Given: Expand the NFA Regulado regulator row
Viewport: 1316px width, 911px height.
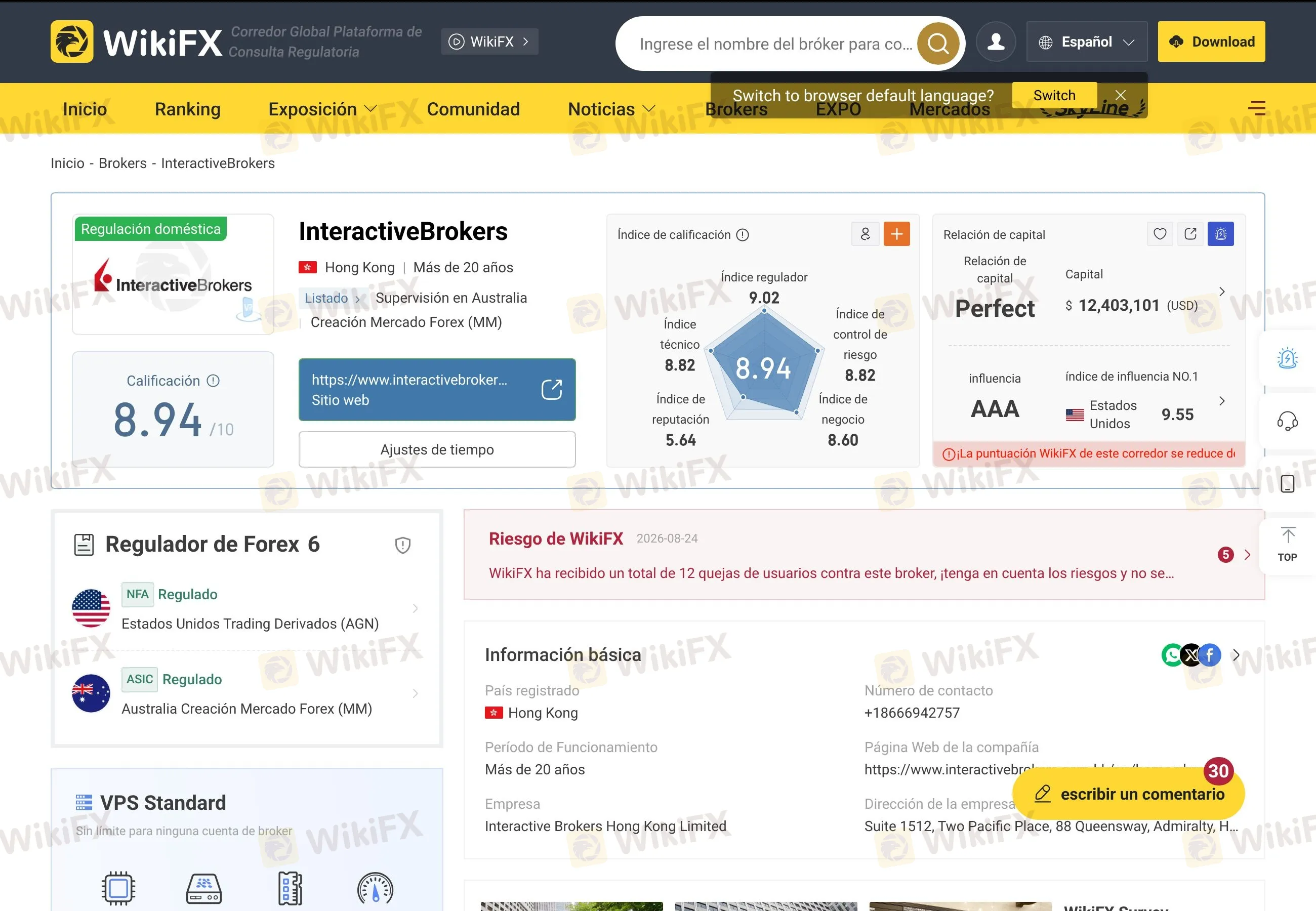Looking at the screenshot, I should (x=246, y=608).
